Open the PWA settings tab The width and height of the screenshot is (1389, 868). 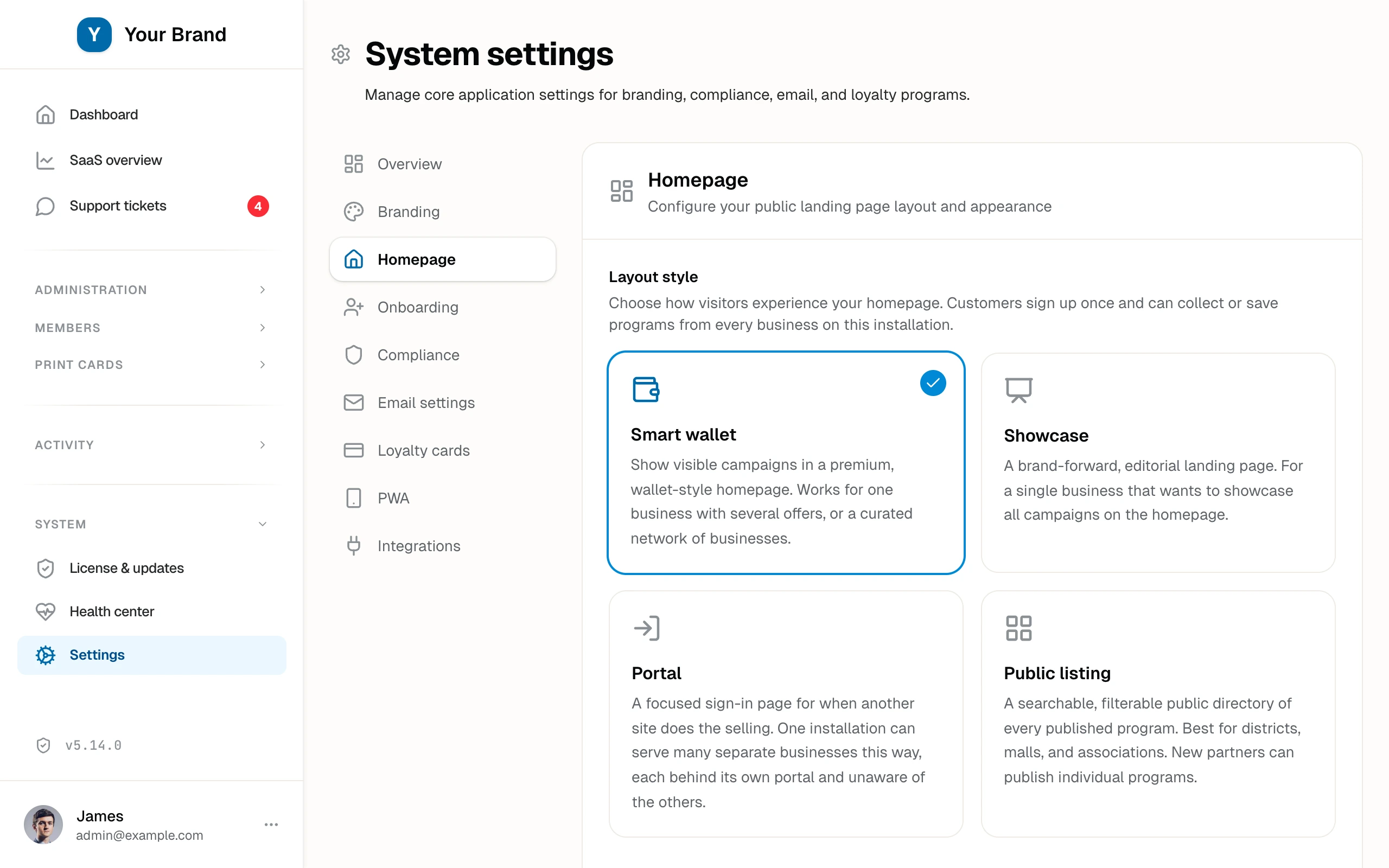[443, 497]
